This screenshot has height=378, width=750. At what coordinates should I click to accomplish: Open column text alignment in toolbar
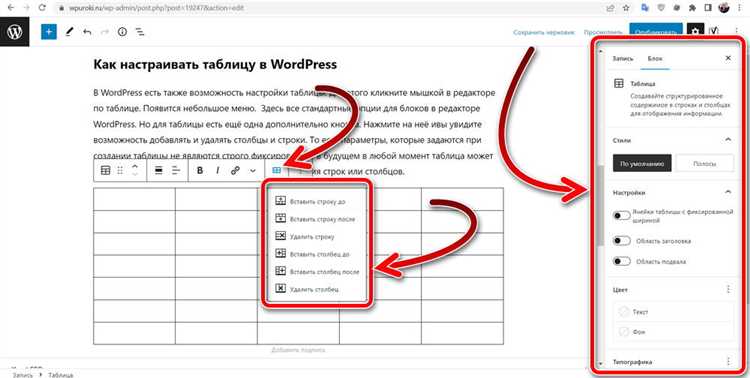tap(176, 170)
